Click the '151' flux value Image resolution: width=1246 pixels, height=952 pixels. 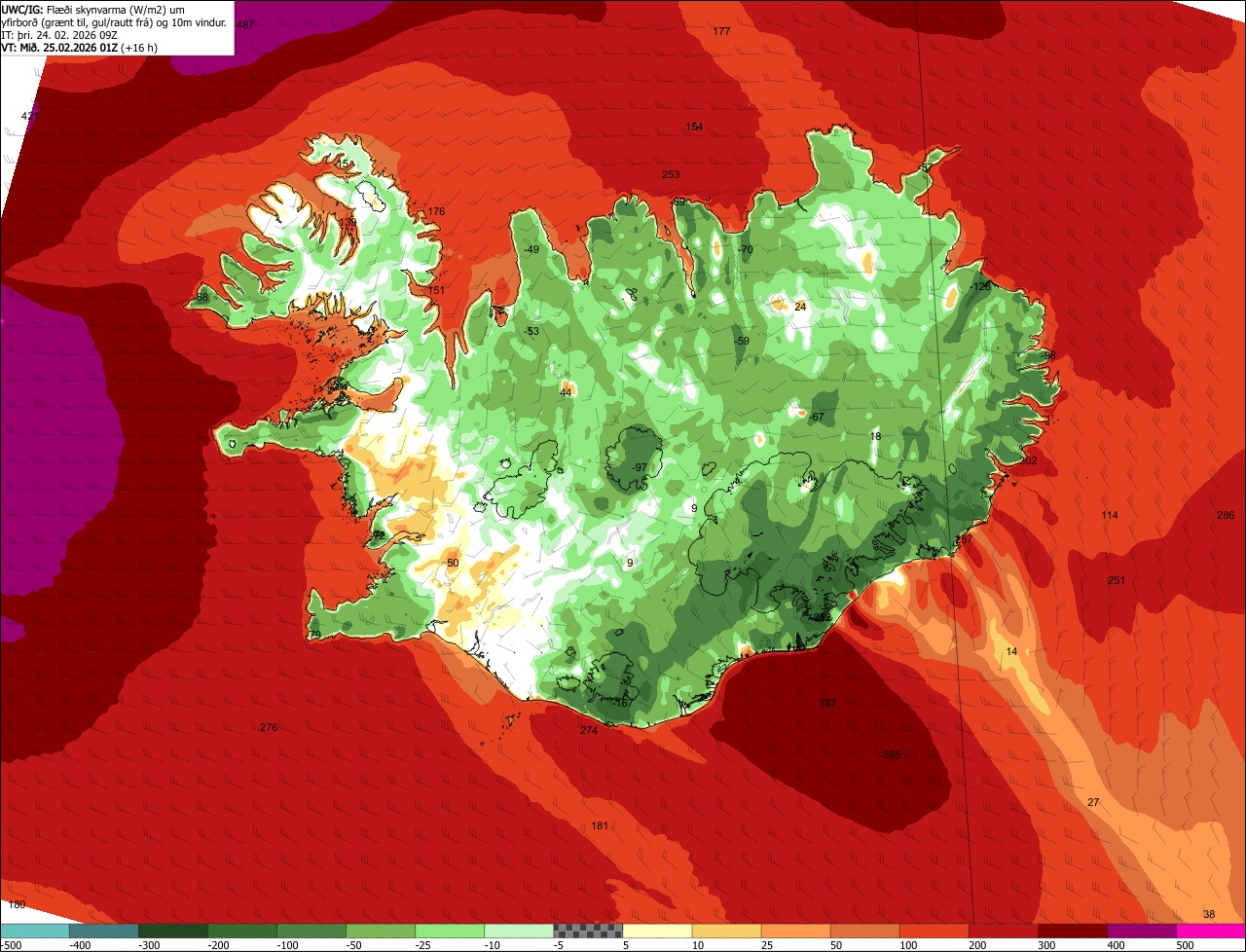click(x=436, y=290)
